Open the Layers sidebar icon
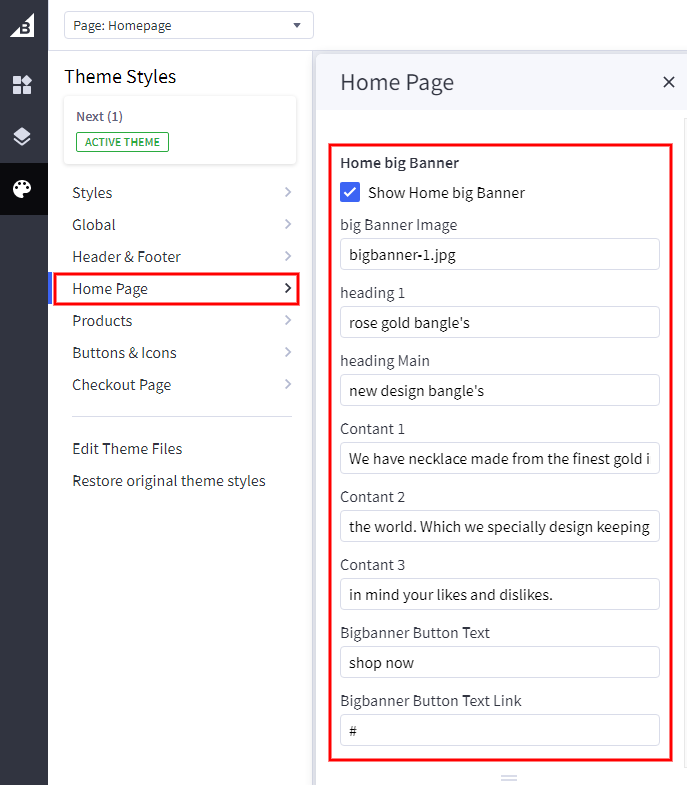The width and height of the screenshot is (687, 785). click(22, 137)
